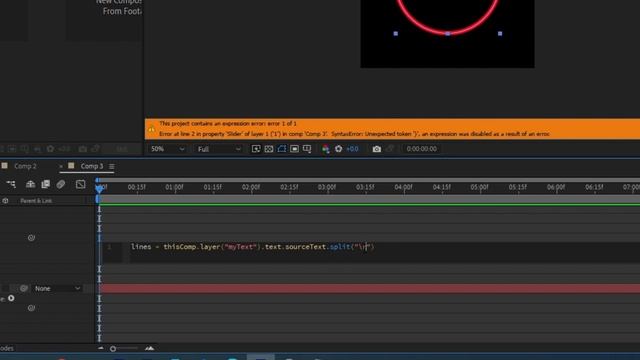Click the expression error message banner
Screen dimensions: 640x360
click(x=392, y=129)
